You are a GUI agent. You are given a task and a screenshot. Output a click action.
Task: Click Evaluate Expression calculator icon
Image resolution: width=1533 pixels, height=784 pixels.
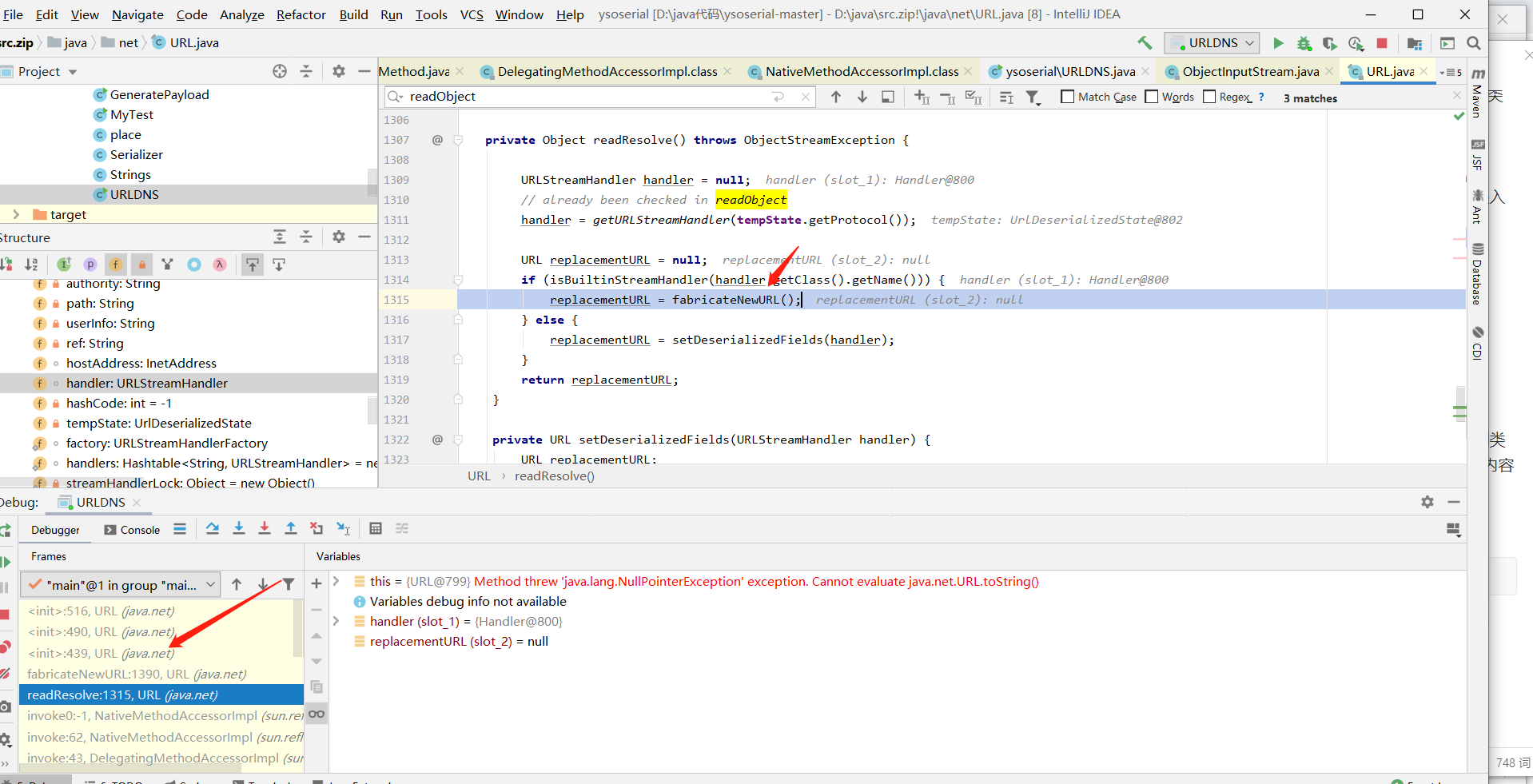(376, 529)
